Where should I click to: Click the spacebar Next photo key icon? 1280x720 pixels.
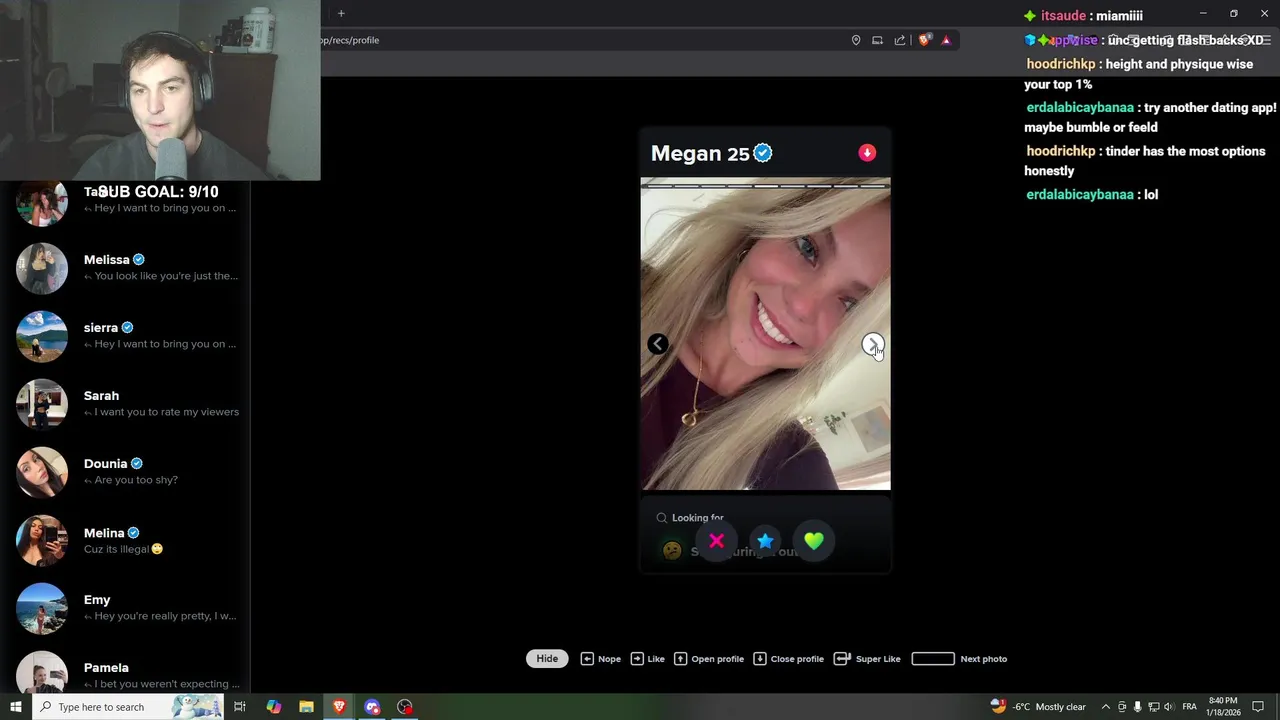(x=933, y=659)
